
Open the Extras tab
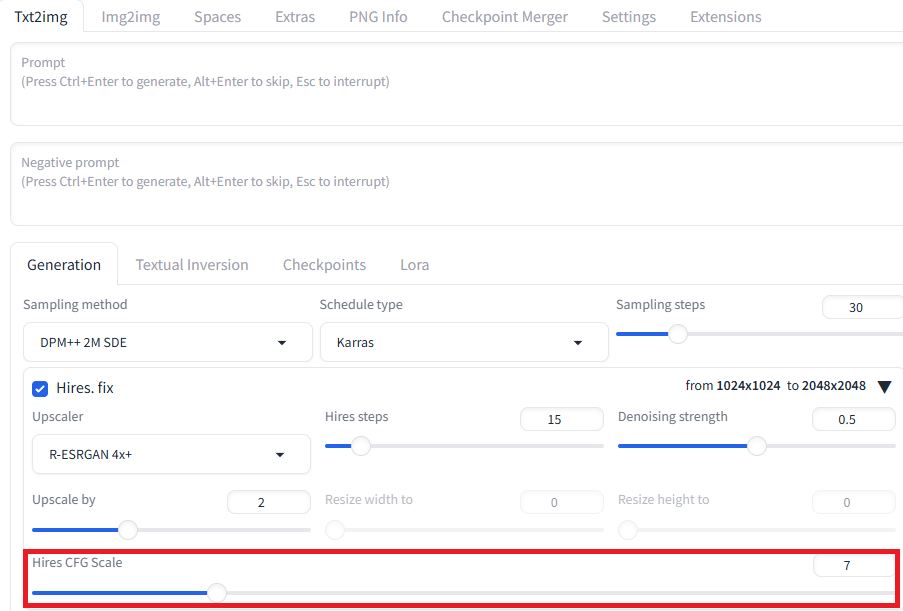click(295, 17)
